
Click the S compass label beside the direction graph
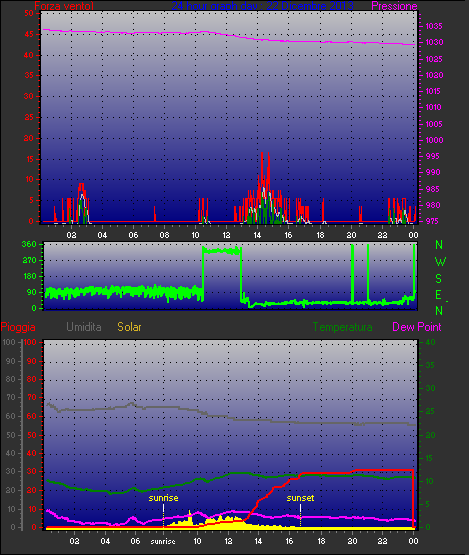439,279
